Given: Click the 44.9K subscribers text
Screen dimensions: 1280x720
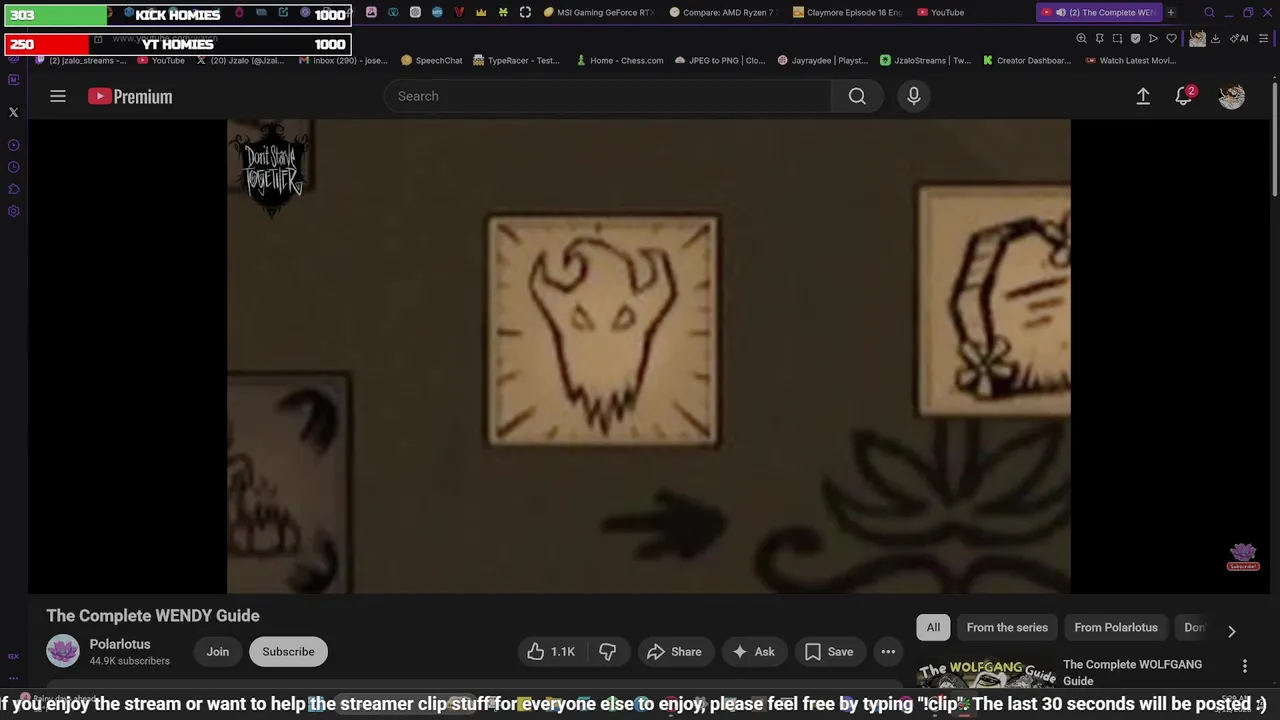Looking at the screenshot, I should [x=130, y=661].
